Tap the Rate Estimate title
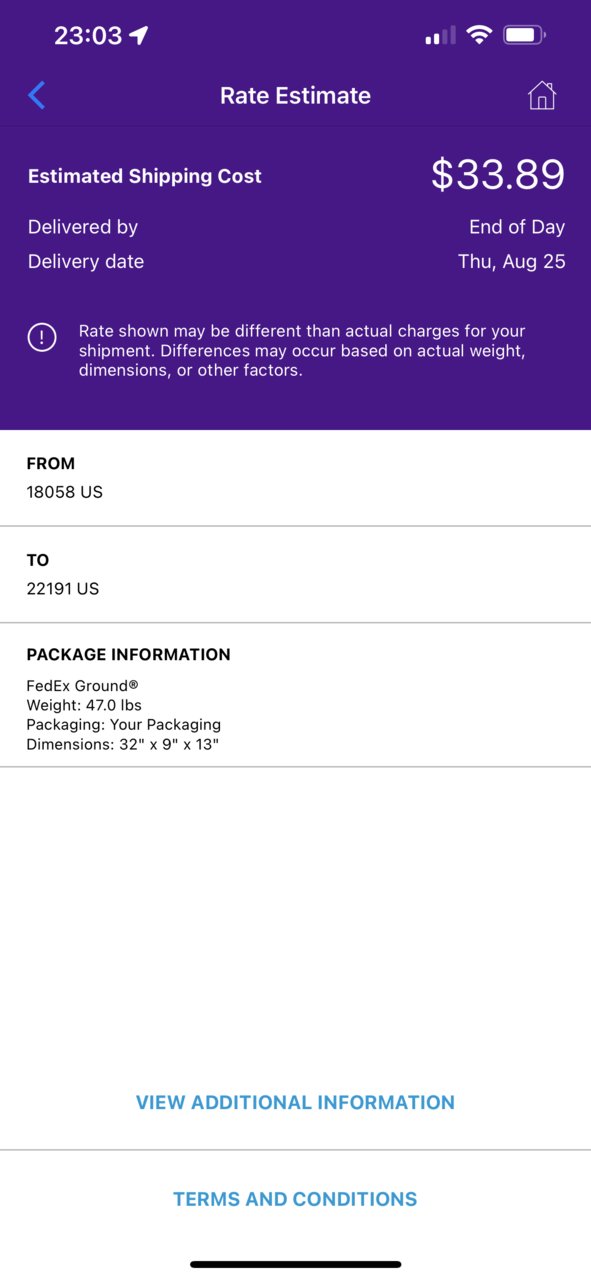 click(x=295, y=96)
